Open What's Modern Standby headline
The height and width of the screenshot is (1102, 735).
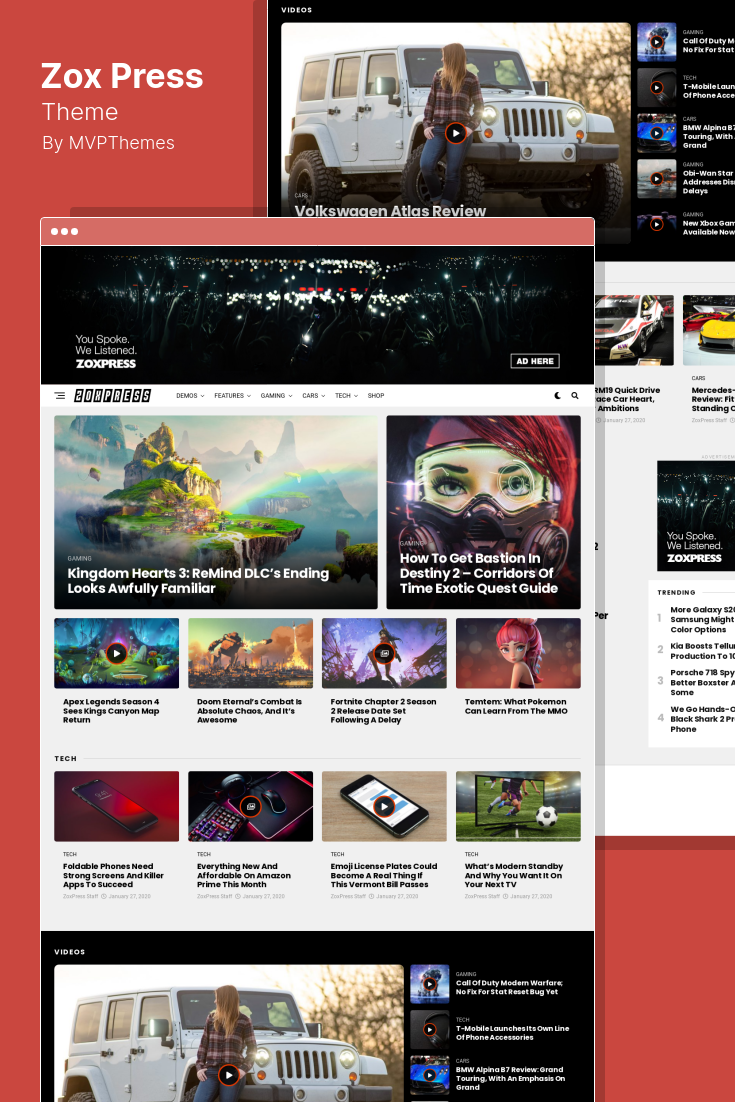coord(514,876)
